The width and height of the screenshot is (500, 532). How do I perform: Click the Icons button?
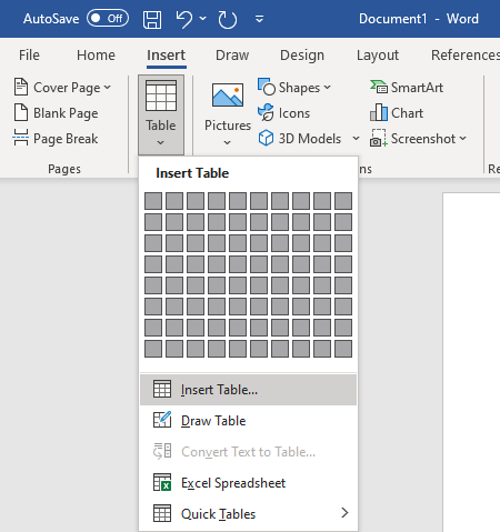tap(284, 113)
